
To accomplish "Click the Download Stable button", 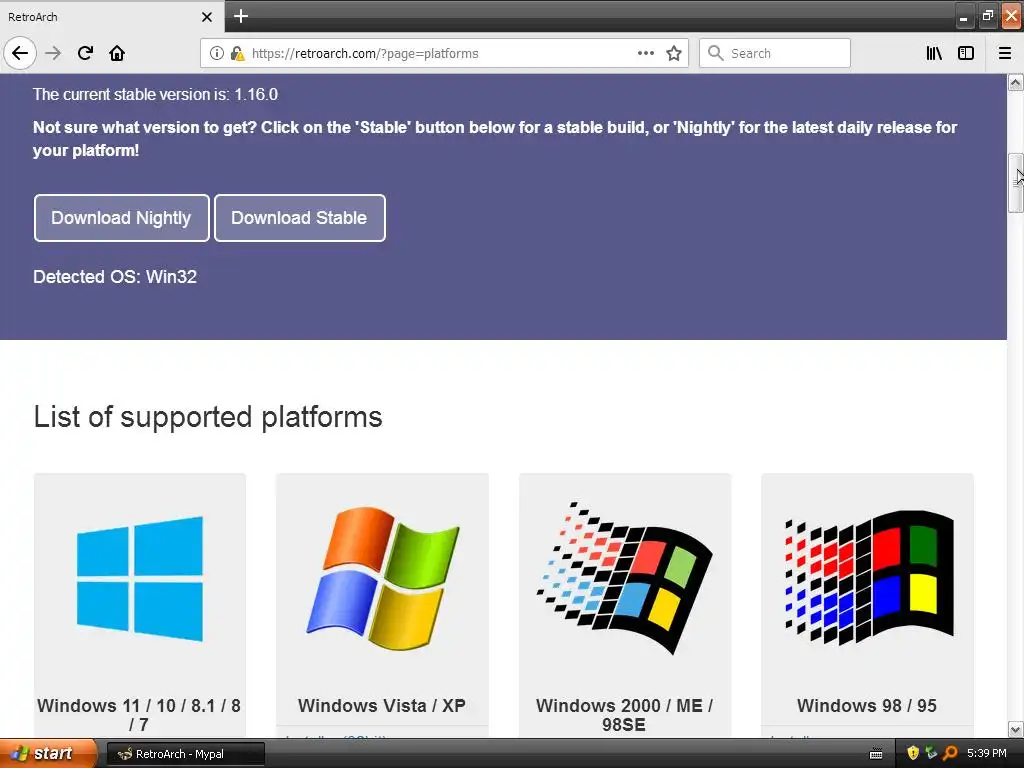I will 300,217.
